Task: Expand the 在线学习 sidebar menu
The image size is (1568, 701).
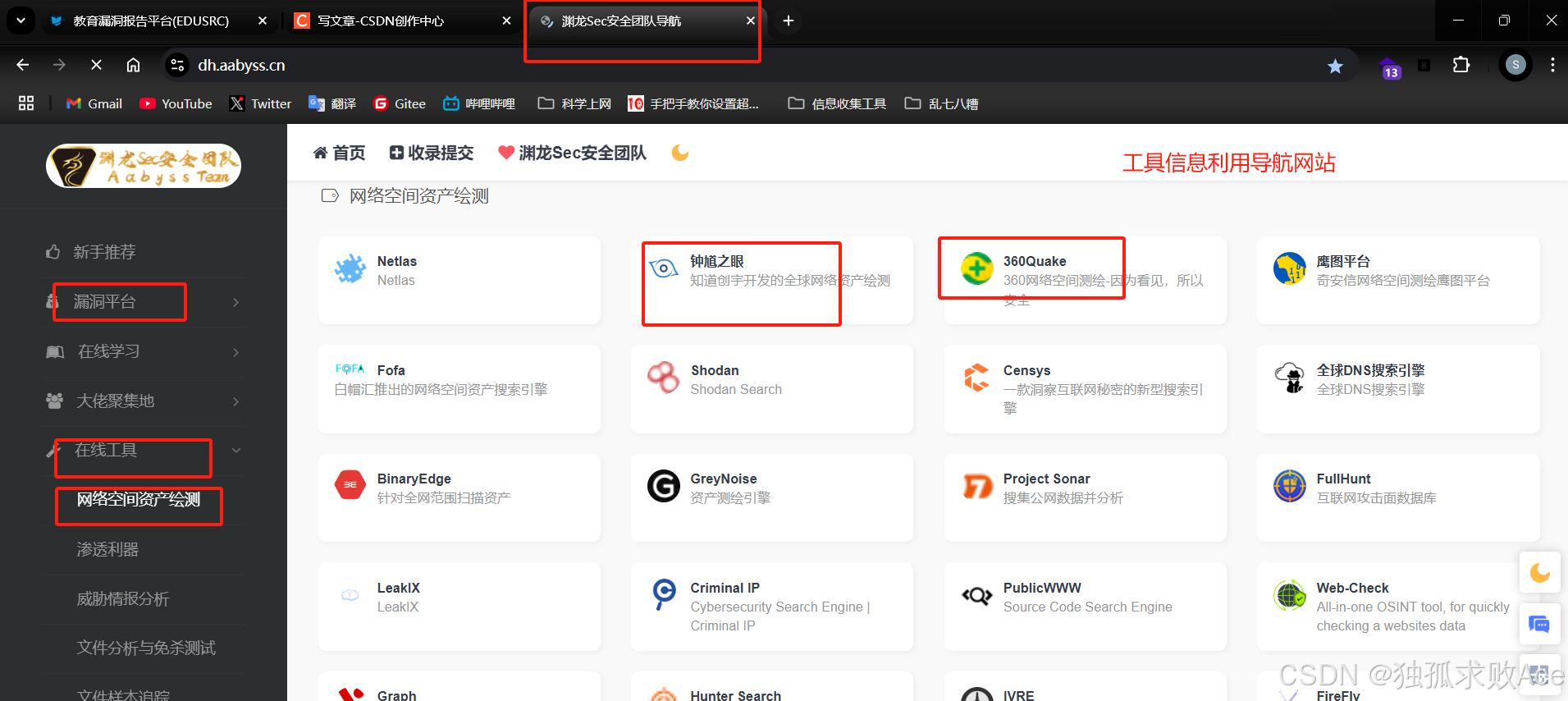Action: coord(144,351)
